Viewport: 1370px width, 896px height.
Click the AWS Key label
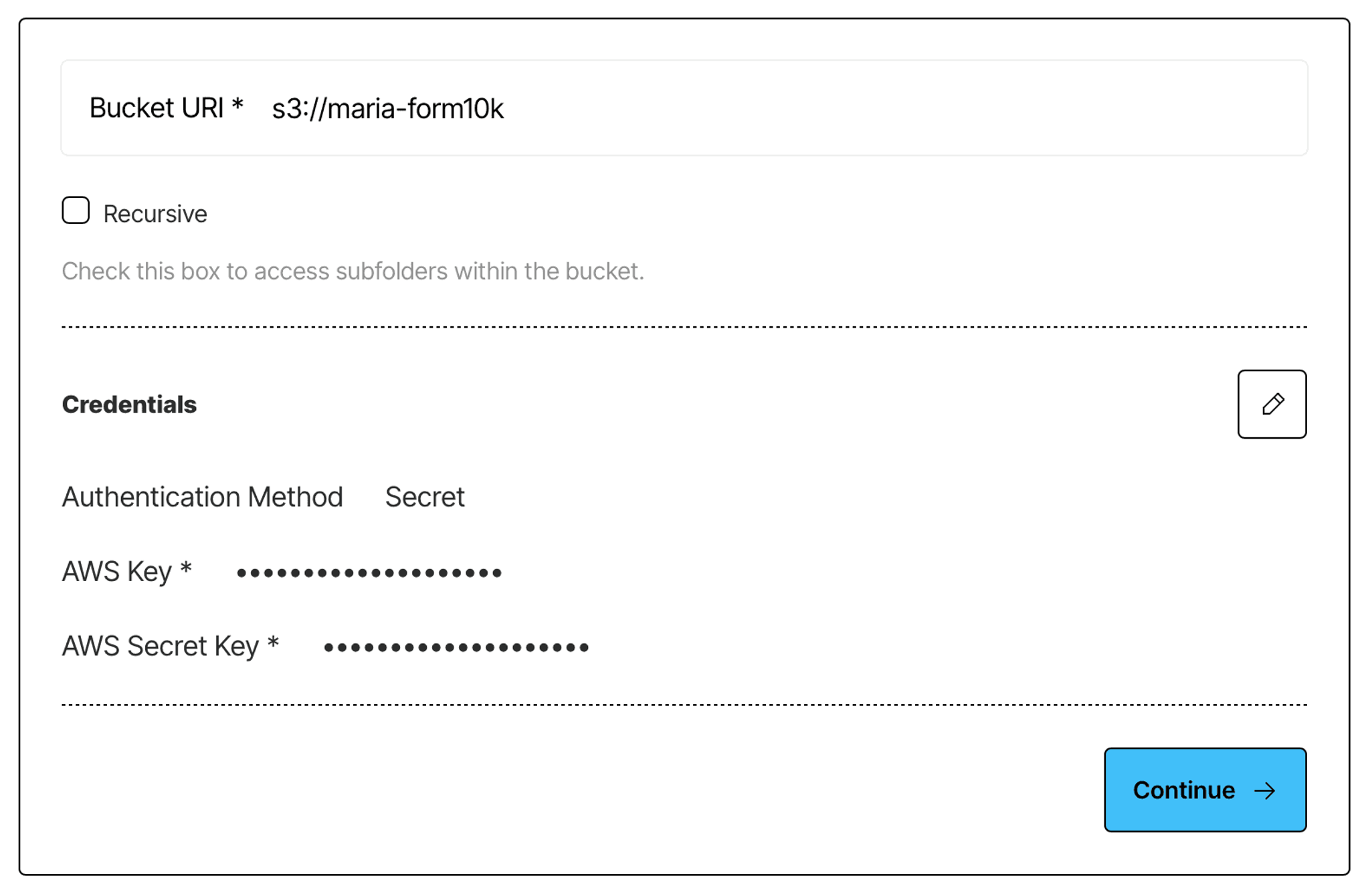(117, 572)
